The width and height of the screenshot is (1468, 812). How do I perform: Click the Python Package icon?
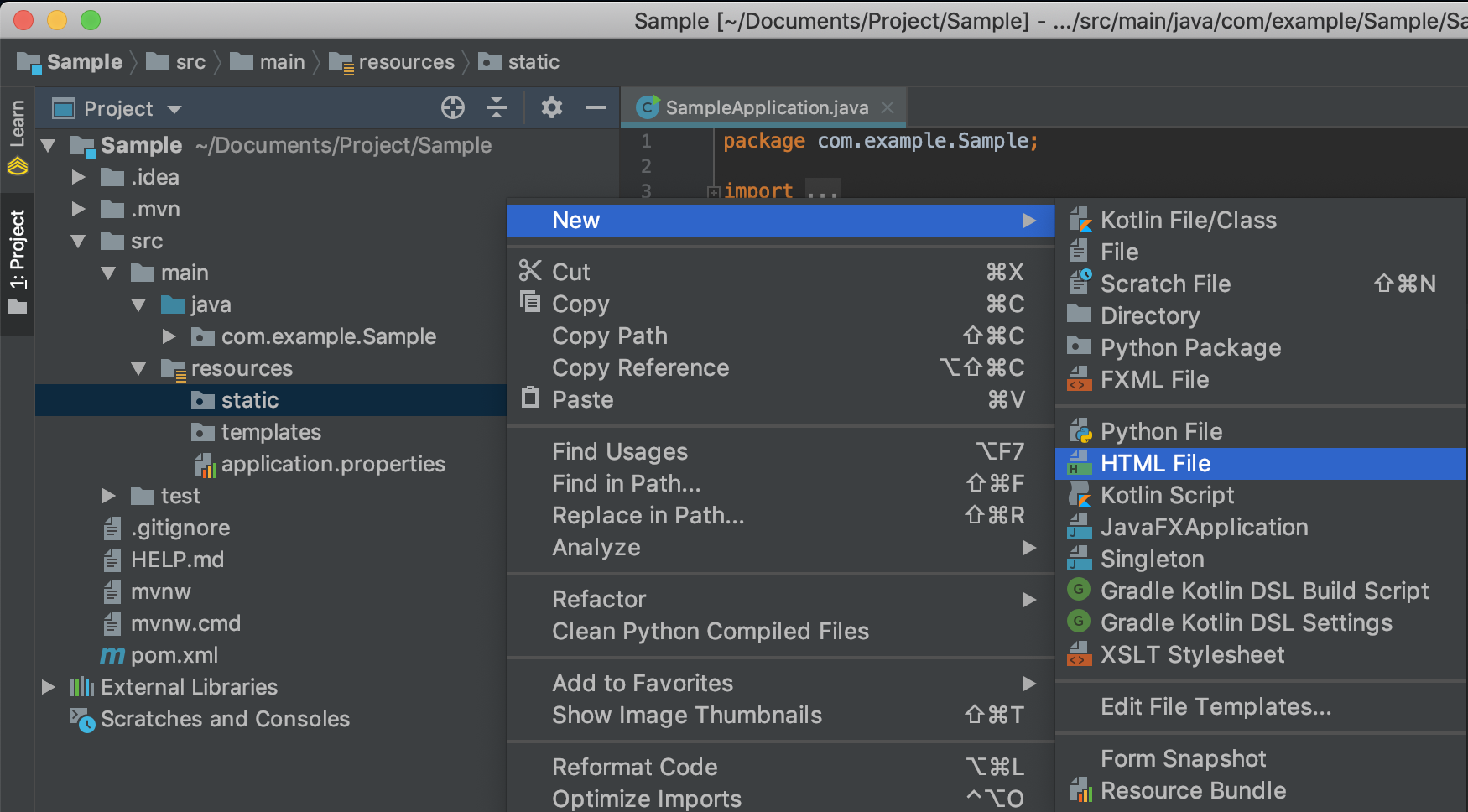coord(1079,346)
